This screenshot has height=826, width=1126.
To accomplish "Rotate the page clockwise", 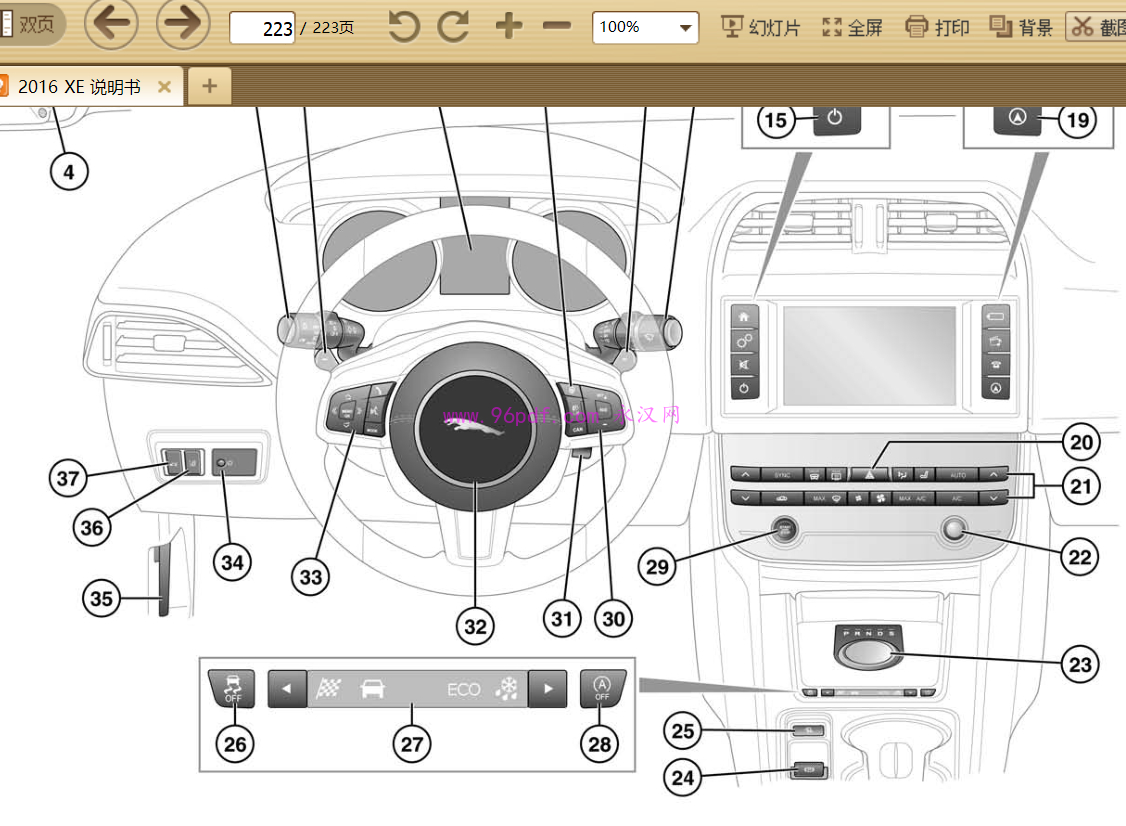I will 453,27.
